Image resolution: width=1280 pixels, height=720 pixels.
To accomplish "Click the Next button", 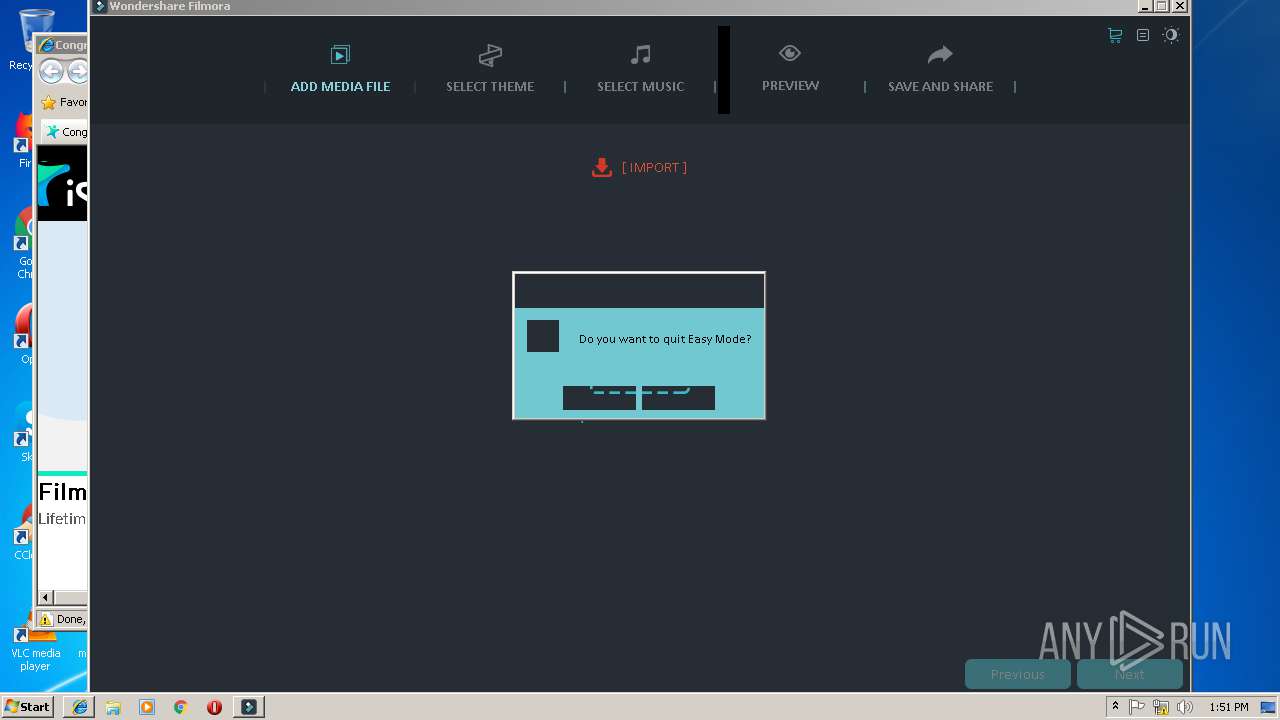I will click(x=1130, y=674).
